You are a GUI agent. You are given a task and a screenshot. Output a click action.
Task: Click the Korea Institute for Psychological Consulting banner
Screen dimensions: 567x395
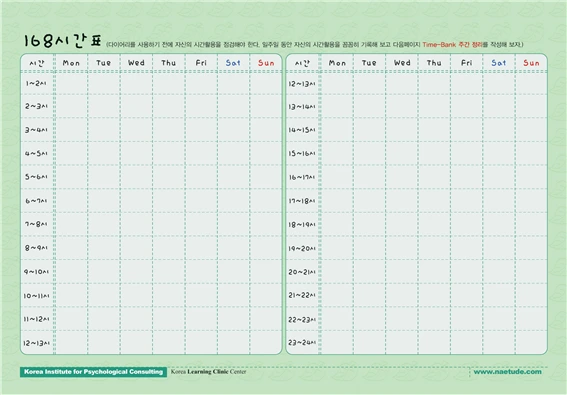(93, 372)
